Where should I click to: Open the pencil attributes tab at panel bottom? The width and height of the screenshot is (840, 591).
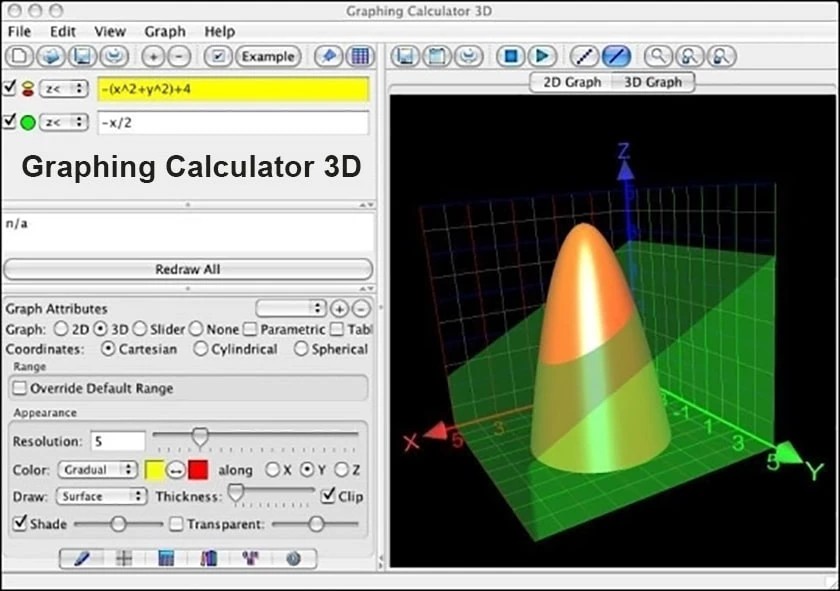[x=81, y=559]
